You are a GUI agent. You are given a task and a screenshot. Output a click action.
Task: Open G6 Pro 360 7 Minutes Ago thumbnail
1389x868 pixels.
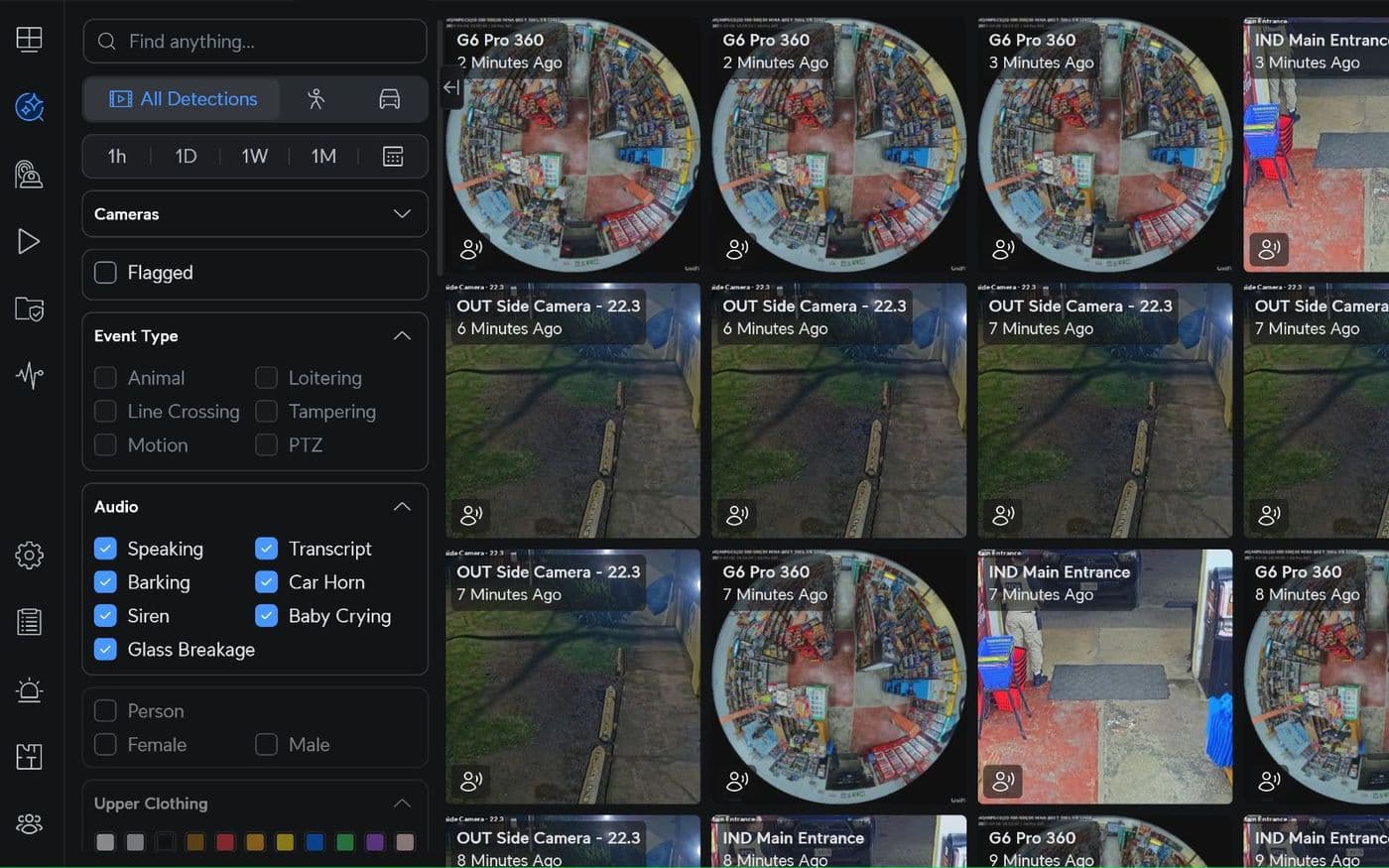click(838, 677)
